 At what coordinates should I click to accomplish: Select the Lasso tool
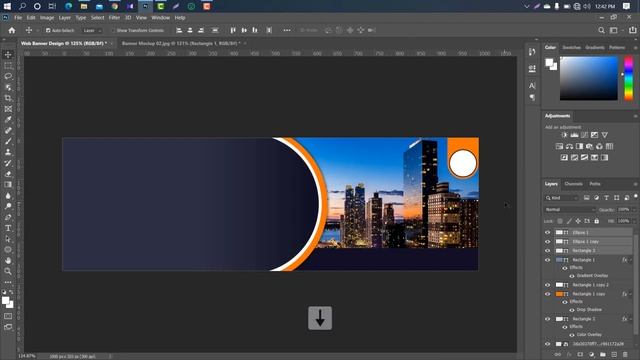tap(8, 76)
